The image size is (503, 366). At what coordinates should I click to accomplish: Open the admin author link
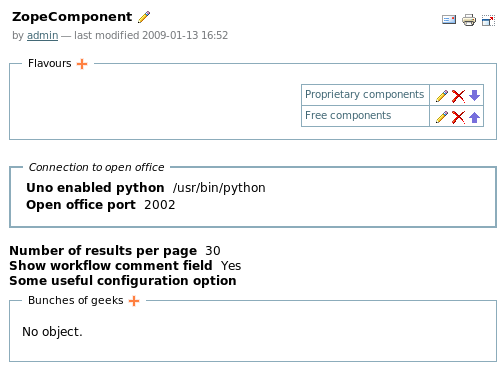tap(42, 35)
